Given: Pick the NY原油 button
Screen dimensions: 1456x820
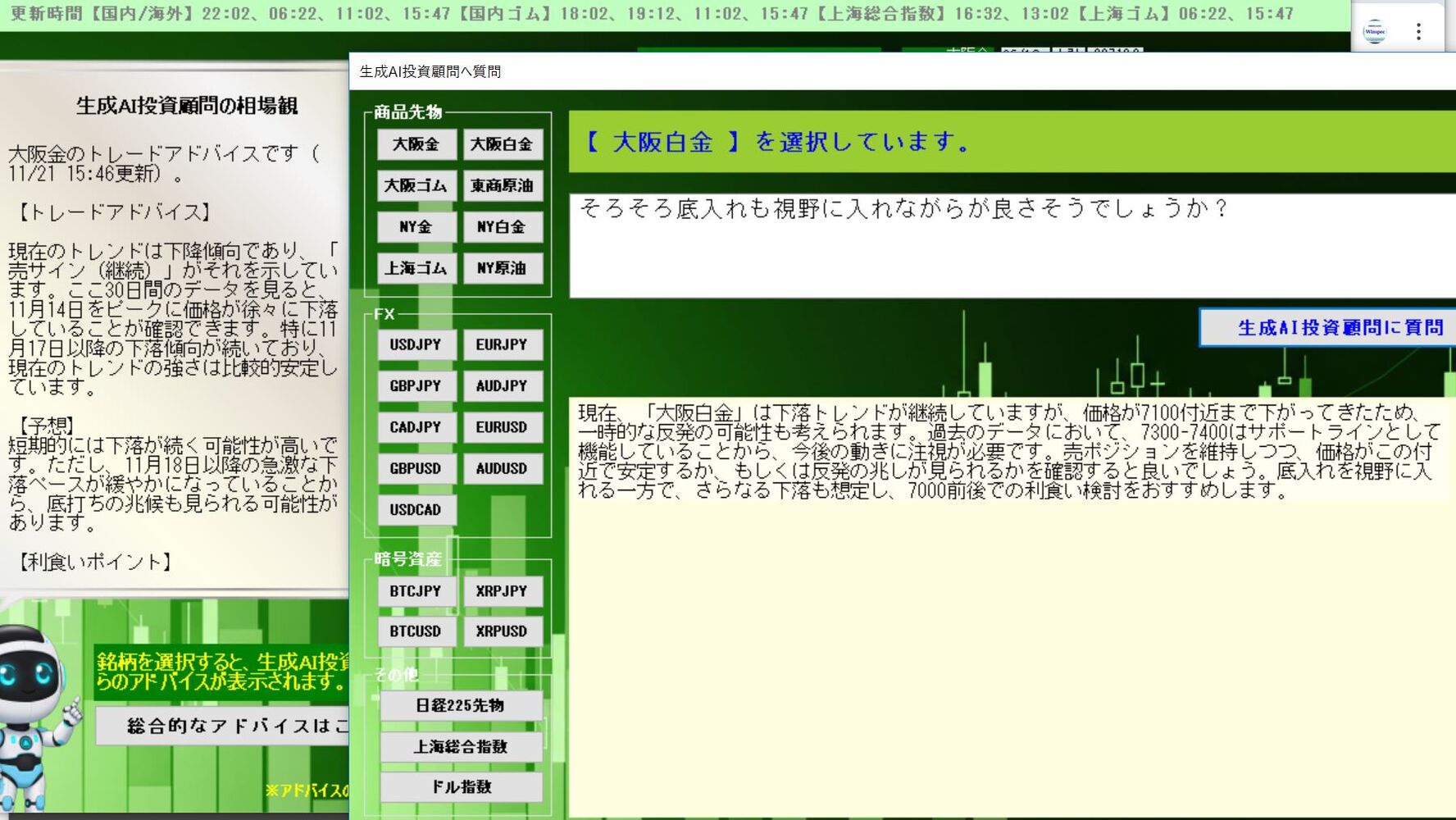Looking at the screenshot, I should 502,268.
